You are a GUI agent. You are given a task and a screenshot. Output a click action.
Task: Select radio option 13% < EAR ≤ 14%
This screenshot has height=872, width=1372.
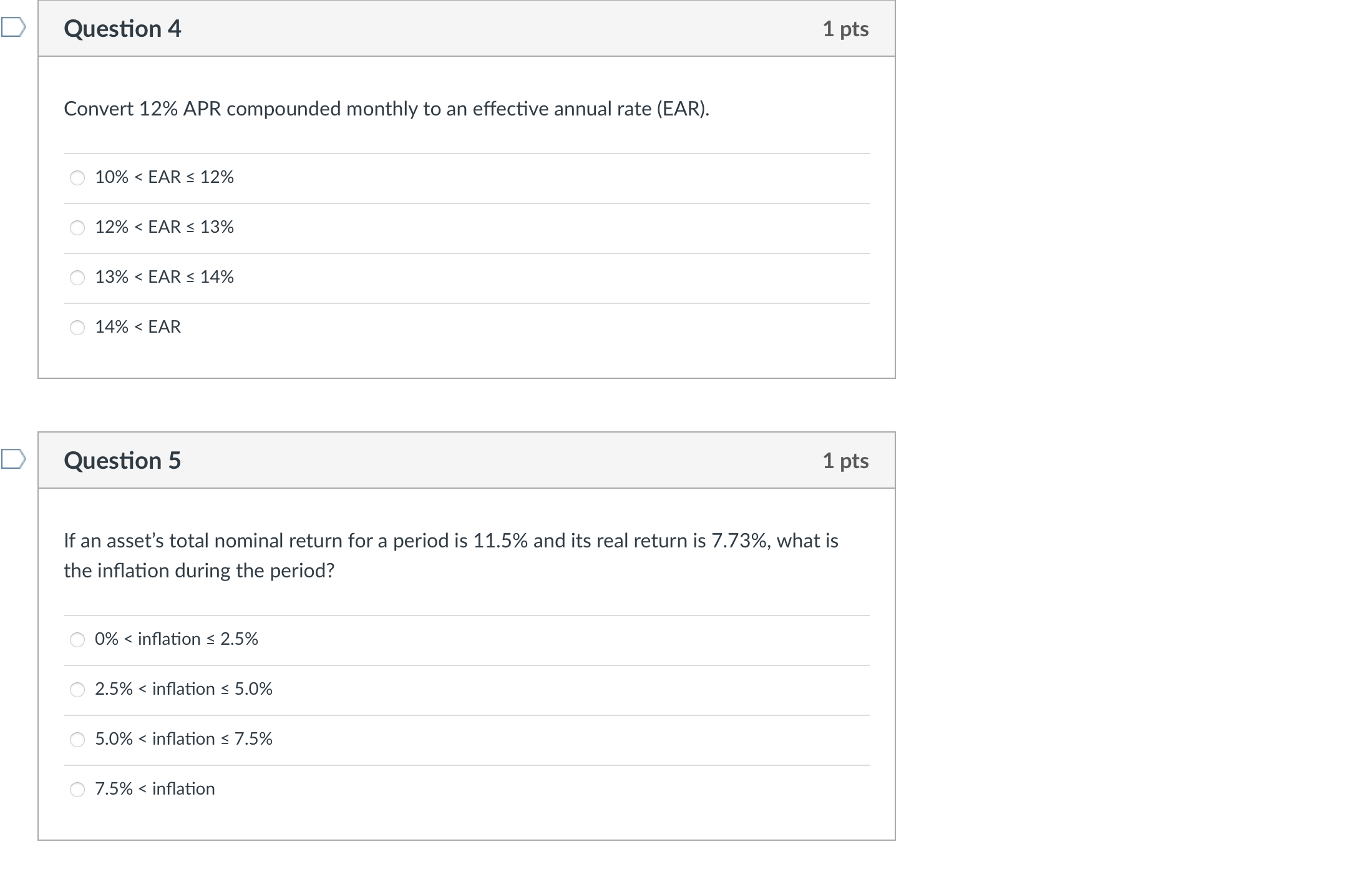[x=77, y=278]
